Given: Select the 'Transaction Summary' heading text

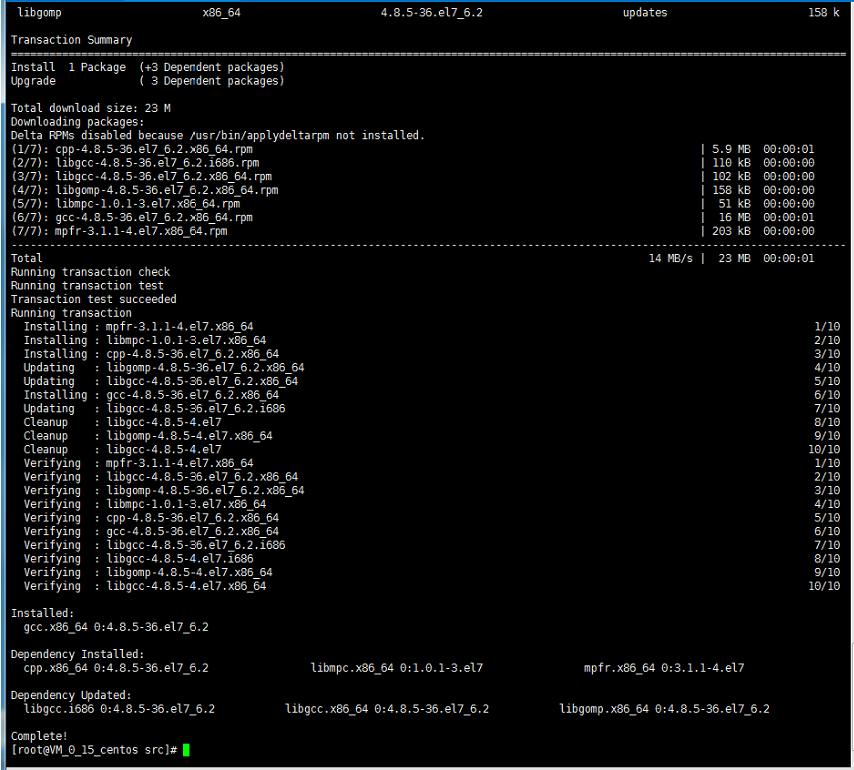Looking at the screenshot, I should tap(71, 40).
